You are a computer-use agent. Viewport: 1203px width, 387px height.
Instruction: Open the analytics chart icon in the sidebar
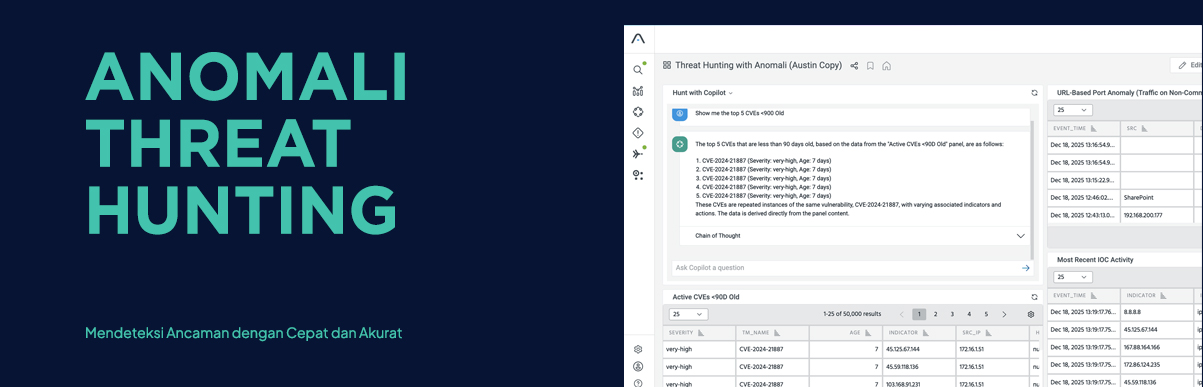click(638, 91)
